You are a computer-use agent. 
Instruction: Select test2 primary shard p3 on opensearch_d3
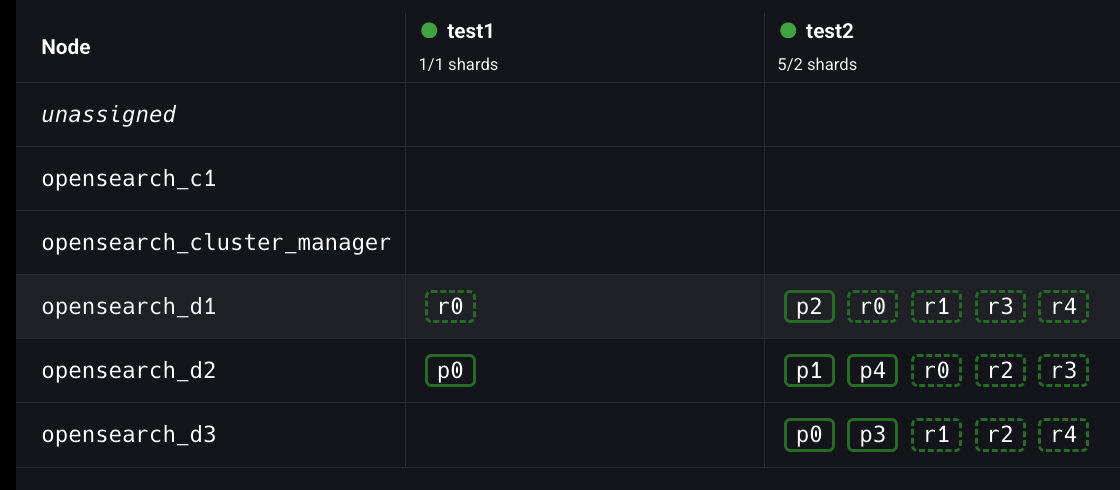(x=872, y=435)
